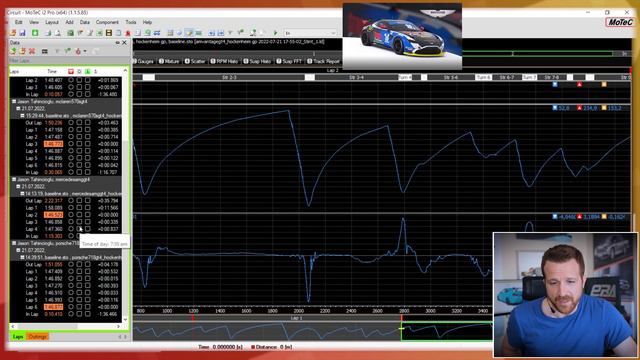640x360 pixels.
Task: Click the blue floppy disk save icon
Action: pyautogui.click(x=22, y=33)
